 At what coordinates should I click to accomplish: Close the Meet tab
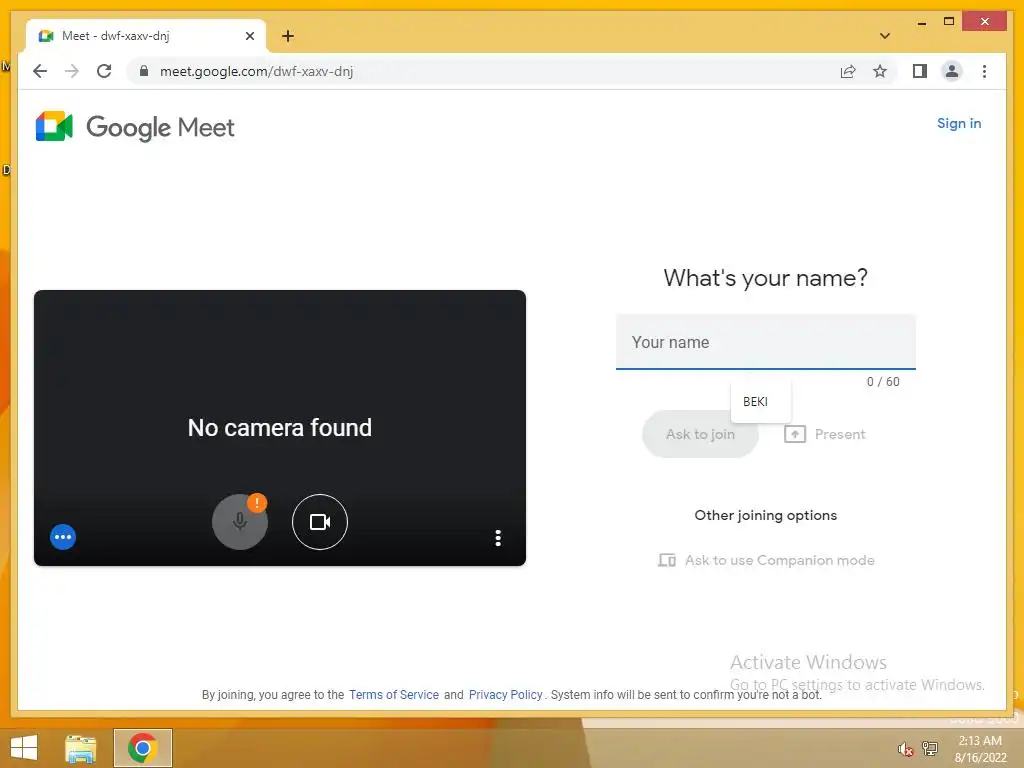[249, 36]
